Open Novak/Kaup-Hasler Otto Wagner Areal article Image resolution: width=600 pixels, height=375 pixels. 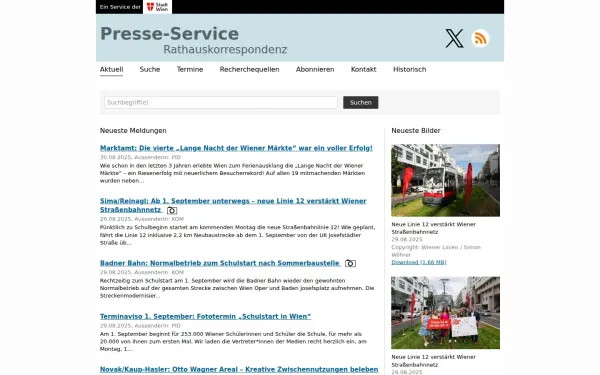(x=239, y=370)
